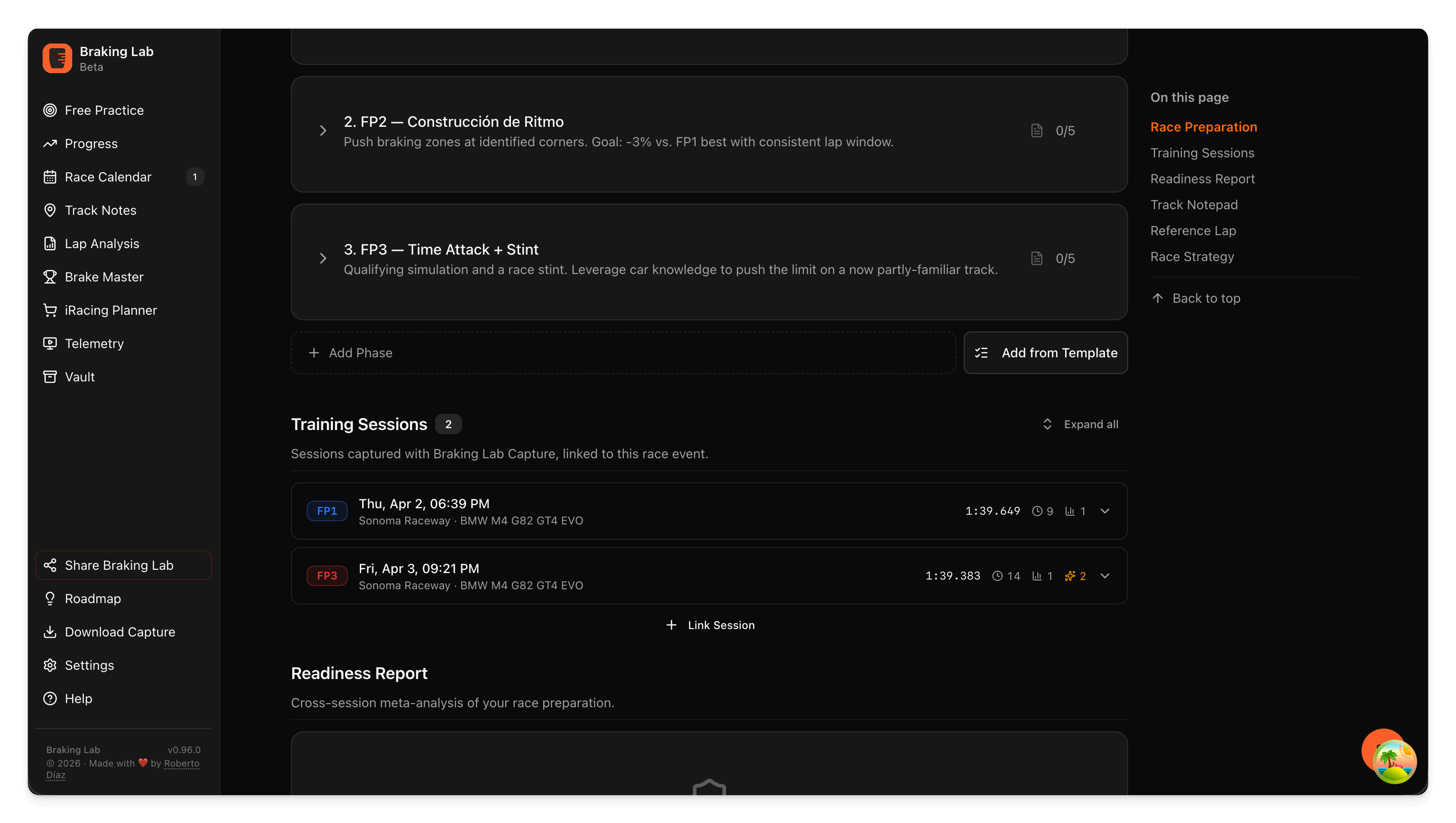Expand the FP1 Thu Apr 2 session
Image resolution: width=1456 pixels, height=823 pixels.
1105,511
